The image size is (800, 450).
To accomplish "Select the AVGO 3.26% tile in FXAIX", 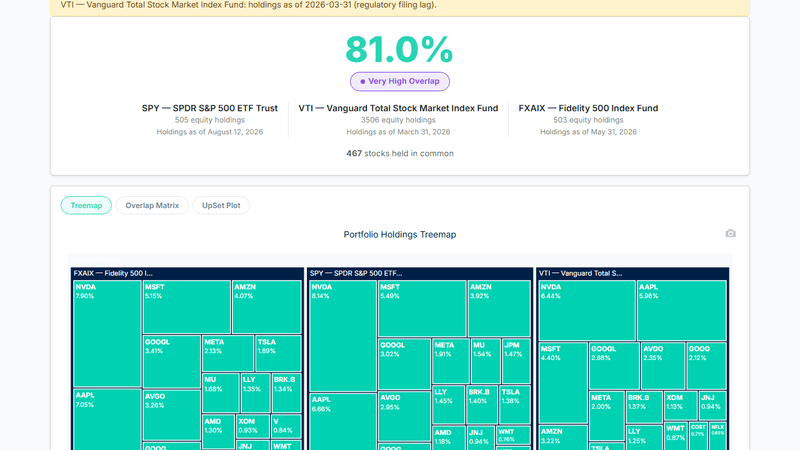I will coord(172,415).
